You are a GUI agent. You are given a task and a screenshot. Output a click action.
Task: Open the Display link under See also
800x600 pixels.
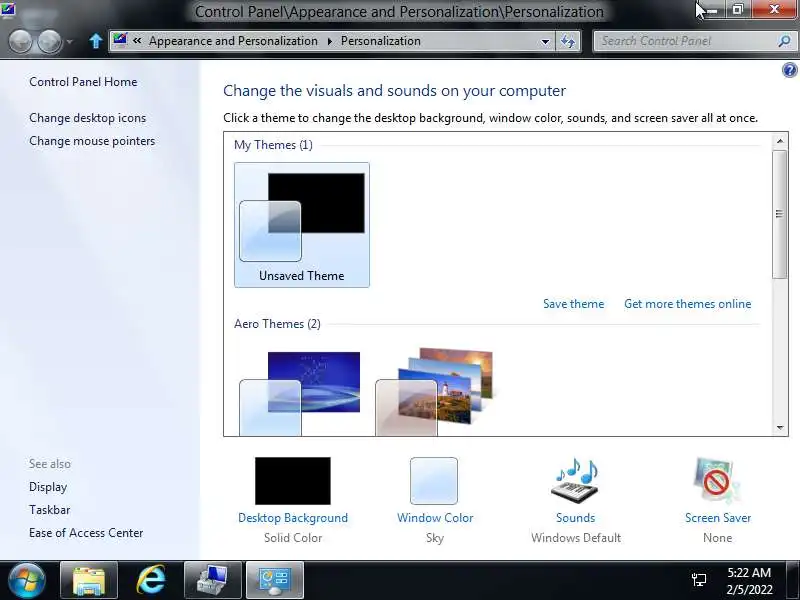[48, 487]
